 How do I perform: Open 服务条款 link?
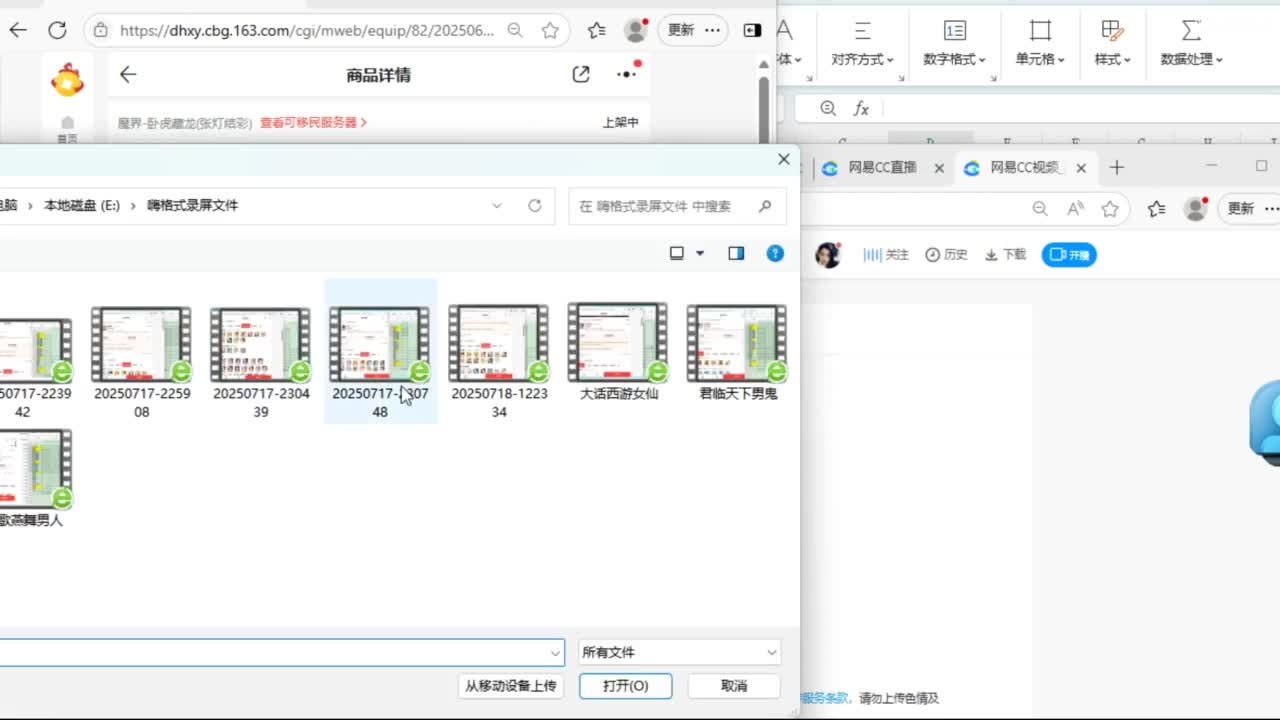click(826, 698)
